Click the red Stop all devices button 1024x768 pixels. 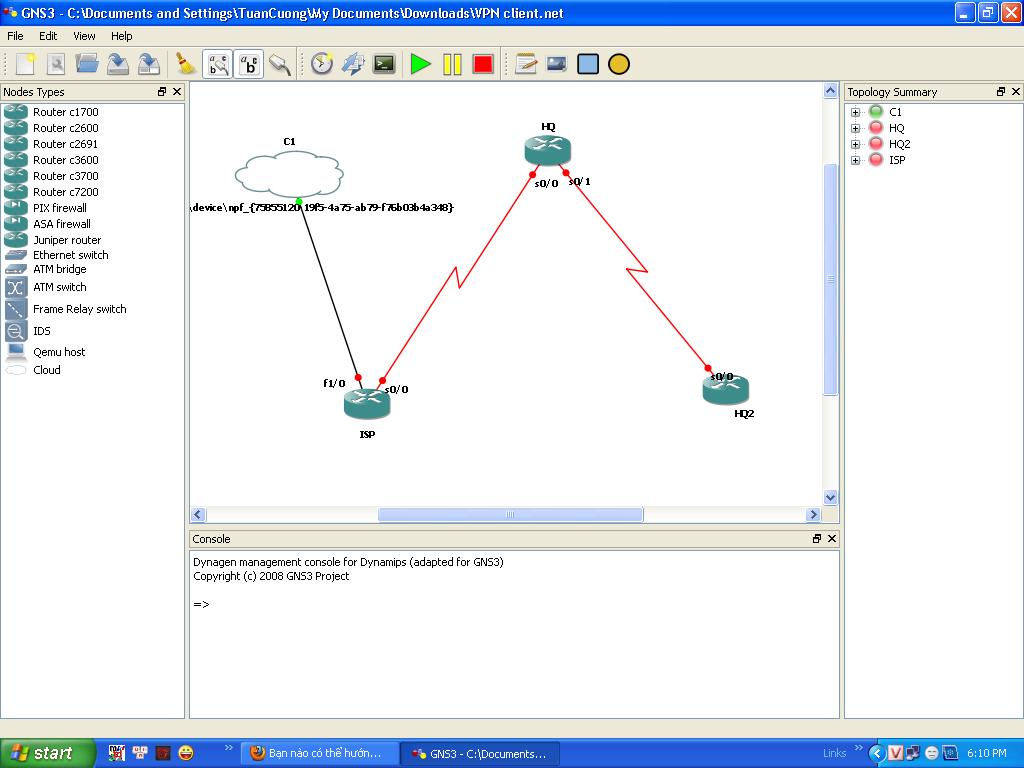coord(483,64)
